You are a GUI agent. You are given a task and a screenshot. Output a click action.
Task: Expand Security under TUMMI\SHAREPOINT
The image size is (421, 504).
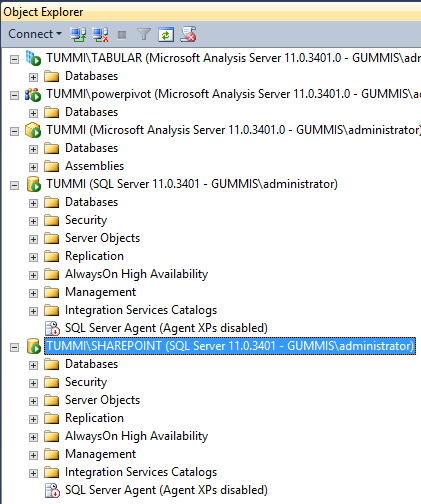[x=33, y=383]
